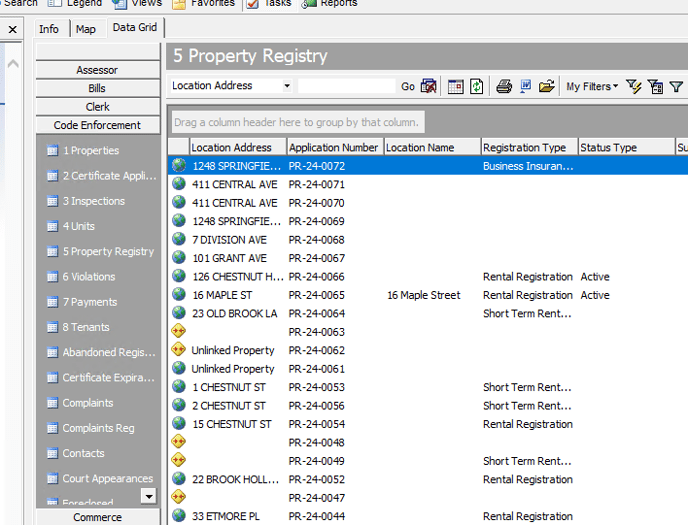Image resolution: width=688 pixels, height=525 pixels.
Task: Open the 4 Units view
Action: coord(71,226)
